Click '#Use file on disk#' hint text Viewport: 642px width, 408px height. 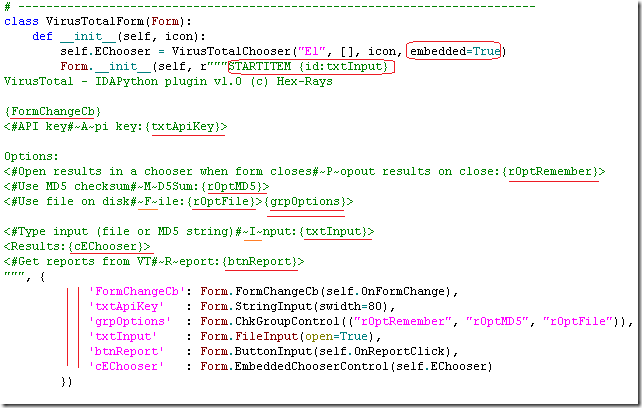coord(75,201)
